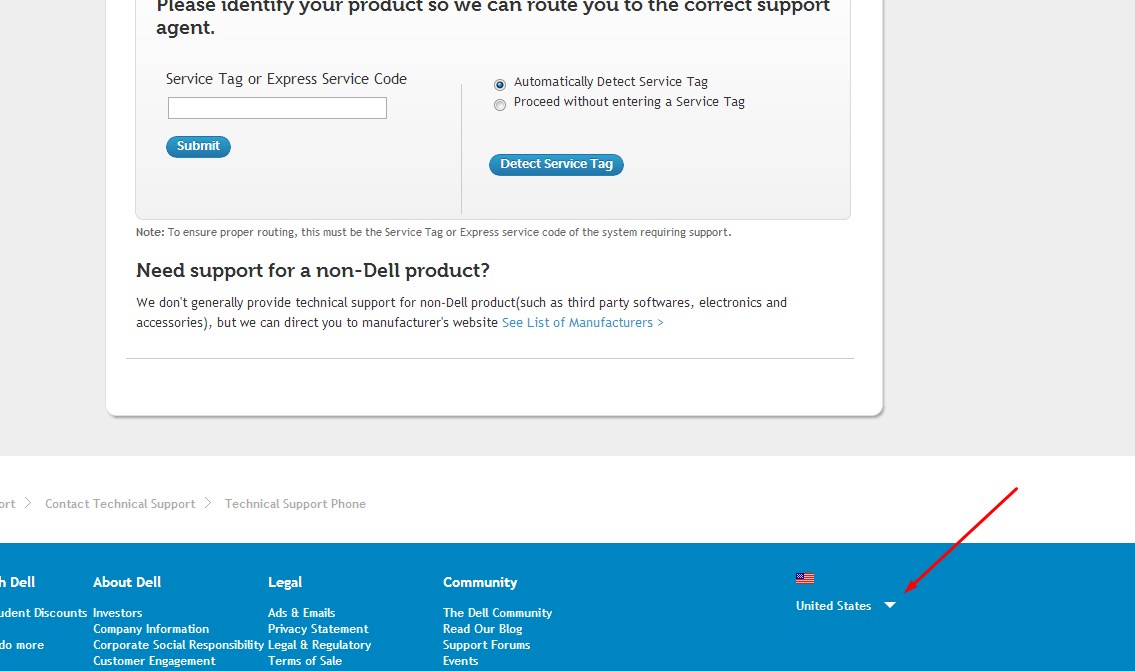The width and height of the screenshot is (1135, 671).
Task: Click the 'Need support for a non-Dell product?' heading
Action: [313, 271]
